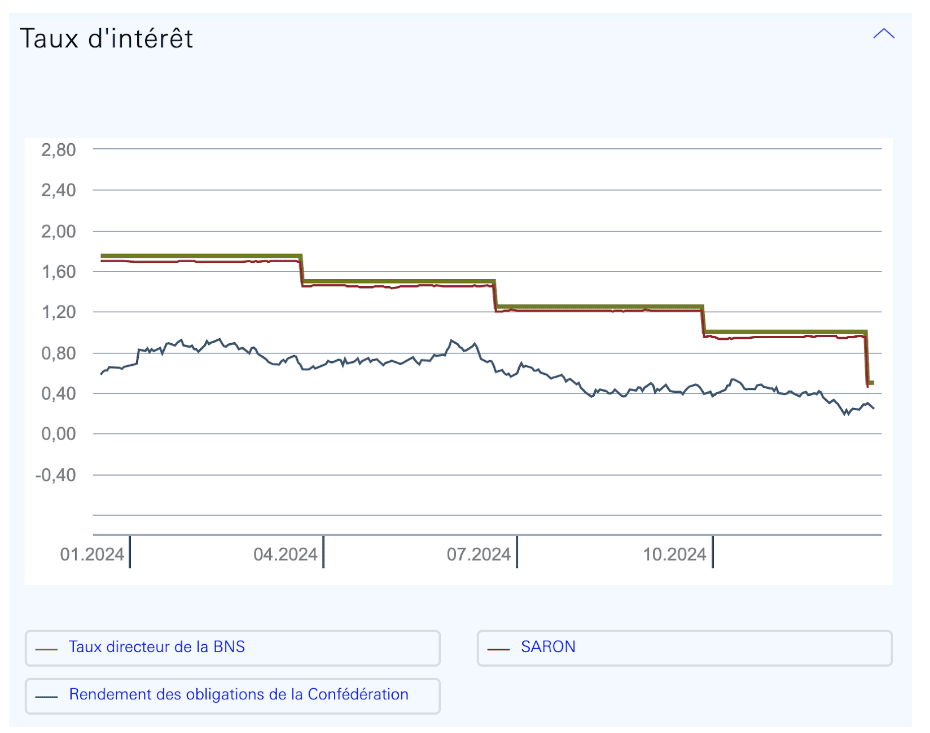Click the red line swatch beside SARON
This screenshot has height=733, width=930.
pyautogui.click(x=499, y=648)
